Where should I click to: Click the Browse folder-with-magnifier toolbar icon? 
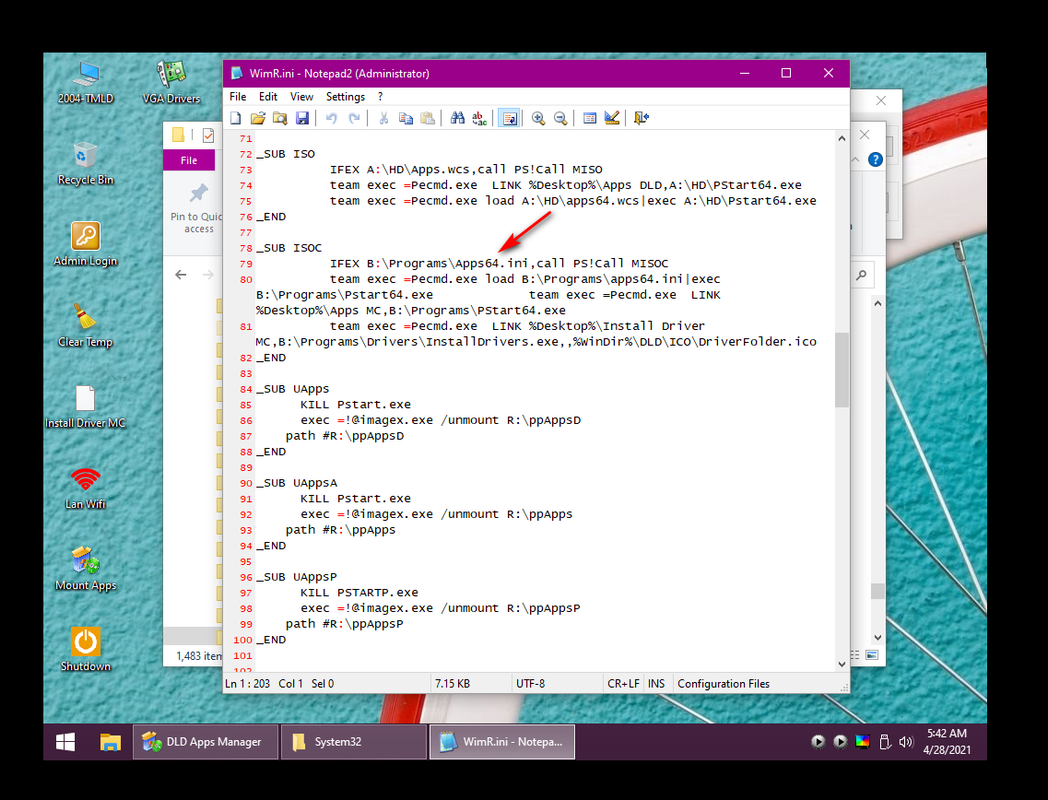point(280,118)
